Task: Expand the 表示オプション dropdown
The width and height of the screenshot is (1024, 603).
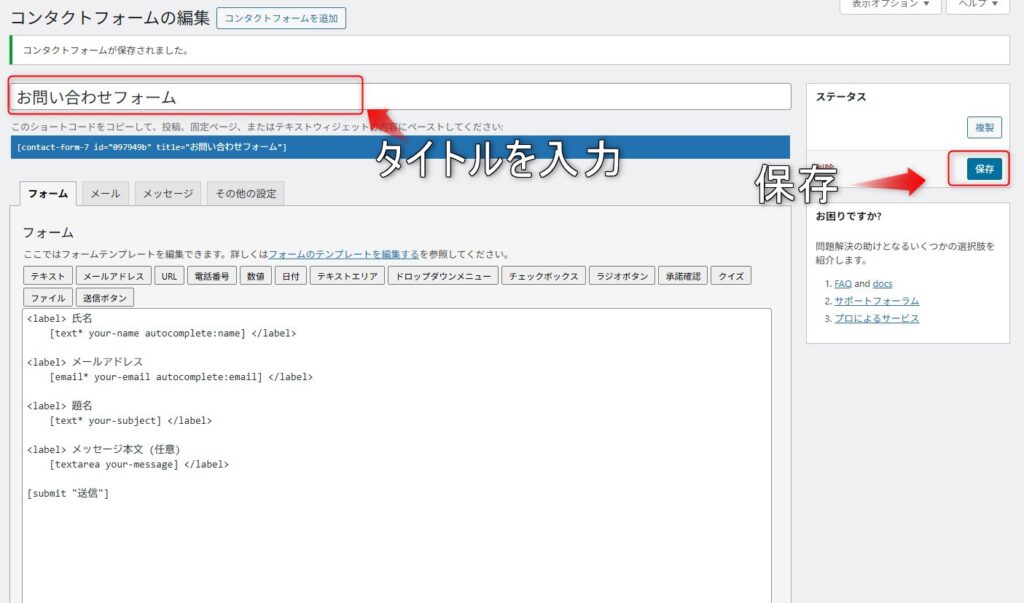Action: point(890,5)
